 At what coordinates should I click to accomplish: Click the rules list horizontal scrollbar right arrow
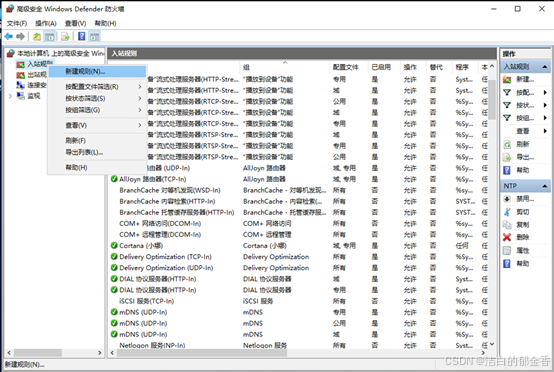pos(483,353)
